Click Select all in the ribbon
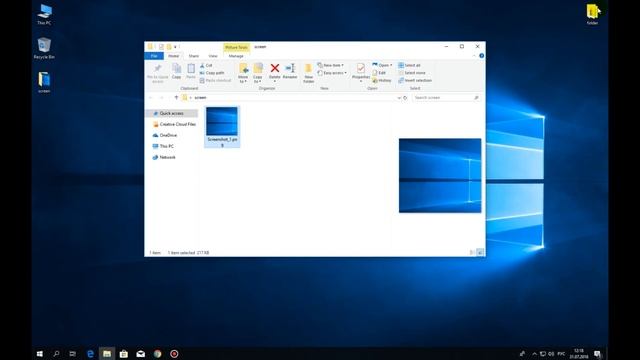This screenshot has height=360, width=640. [x=409, y=65]
